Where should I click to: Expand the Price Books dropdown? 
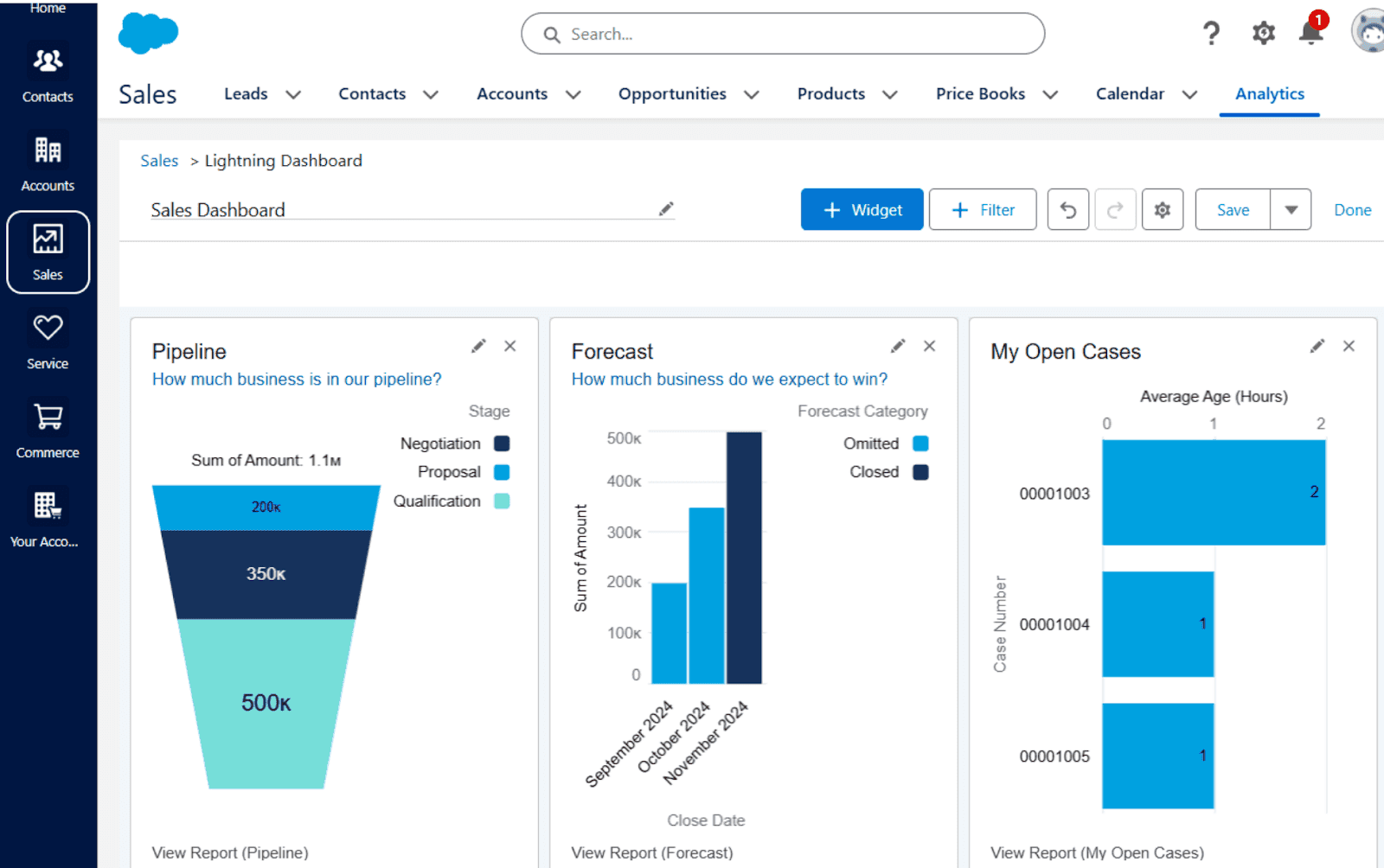1051,94
